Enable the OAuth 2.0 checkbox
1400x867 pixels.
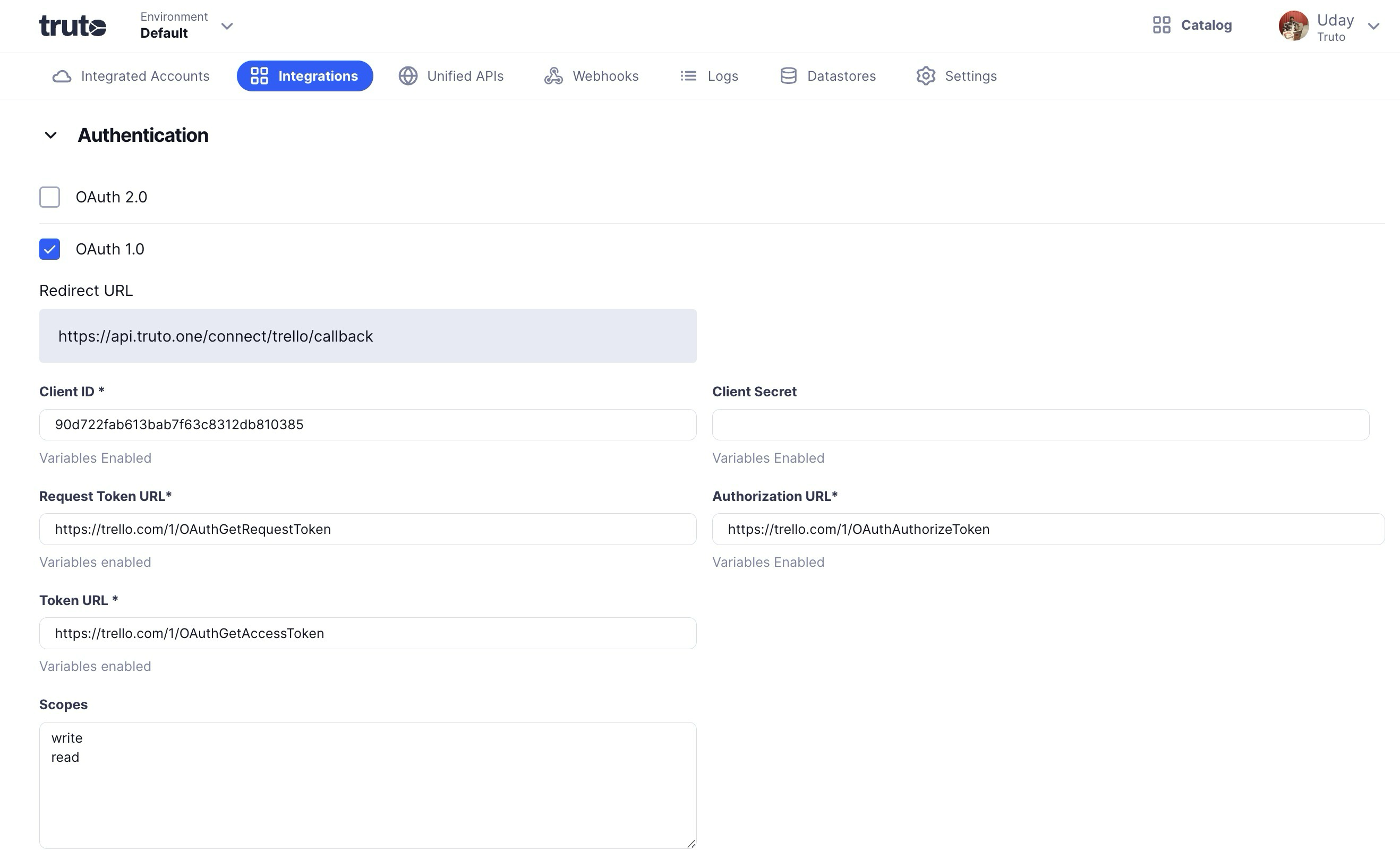(50, 197)
